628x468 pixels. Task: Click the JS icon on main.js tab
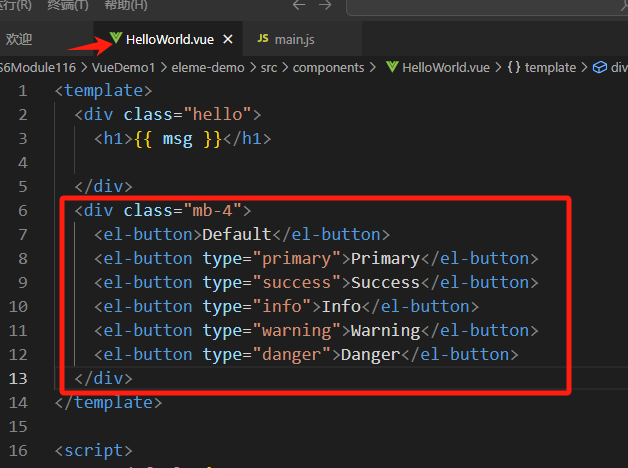pos(263,39)
